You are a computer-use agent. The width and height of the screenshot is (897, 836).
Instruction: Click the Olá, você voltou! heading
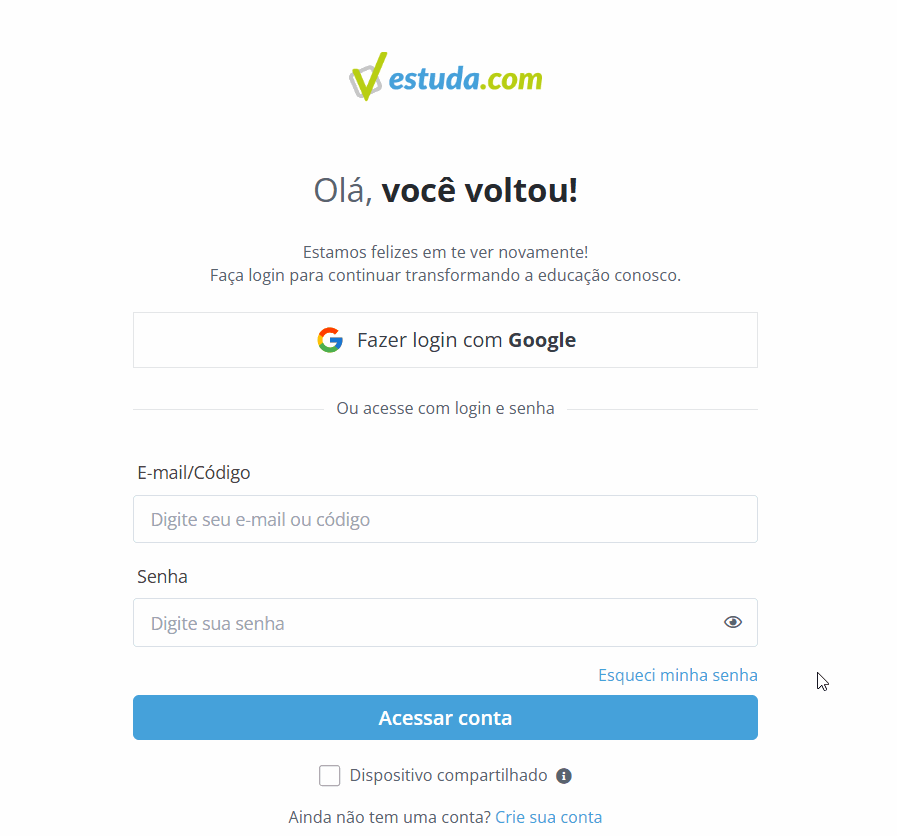coord(446,190)
